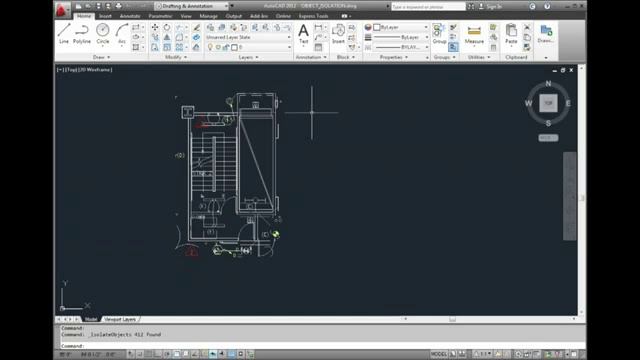Click the Mirror tool icon
This screenshot has width=640, height=360.
[167, 37]
